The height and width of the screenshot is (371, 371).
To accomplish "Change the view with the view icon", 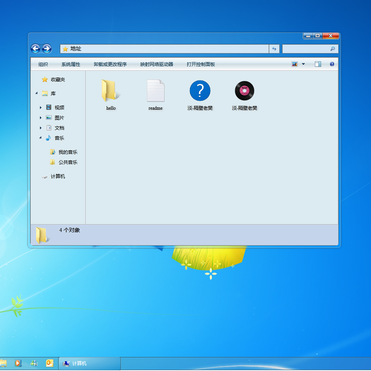I will coord(295,64).
